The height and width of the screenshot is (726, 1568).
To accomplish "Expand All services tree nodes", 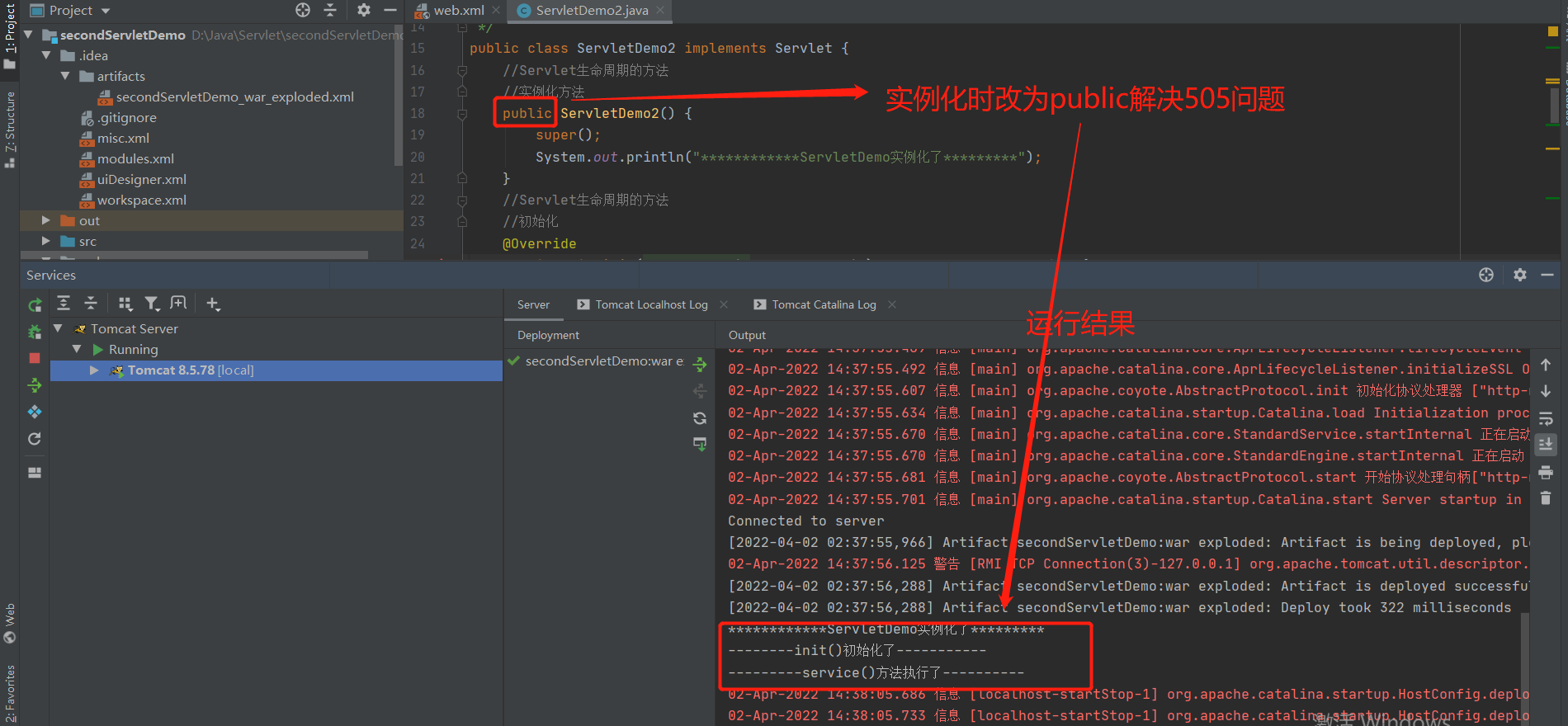I will [64, 304].
